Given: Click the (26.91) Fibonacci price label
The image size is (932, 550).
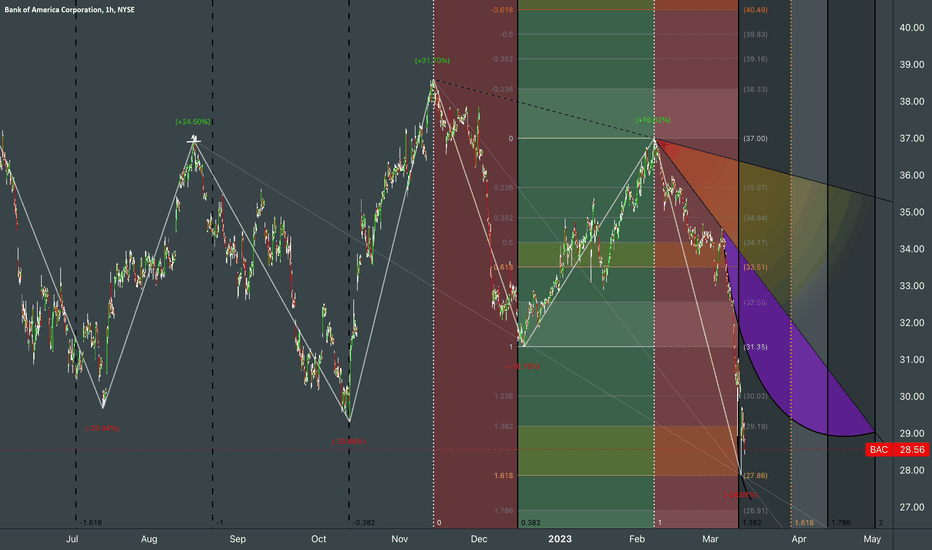Looking at the screenshot, I should pos(755,511).
